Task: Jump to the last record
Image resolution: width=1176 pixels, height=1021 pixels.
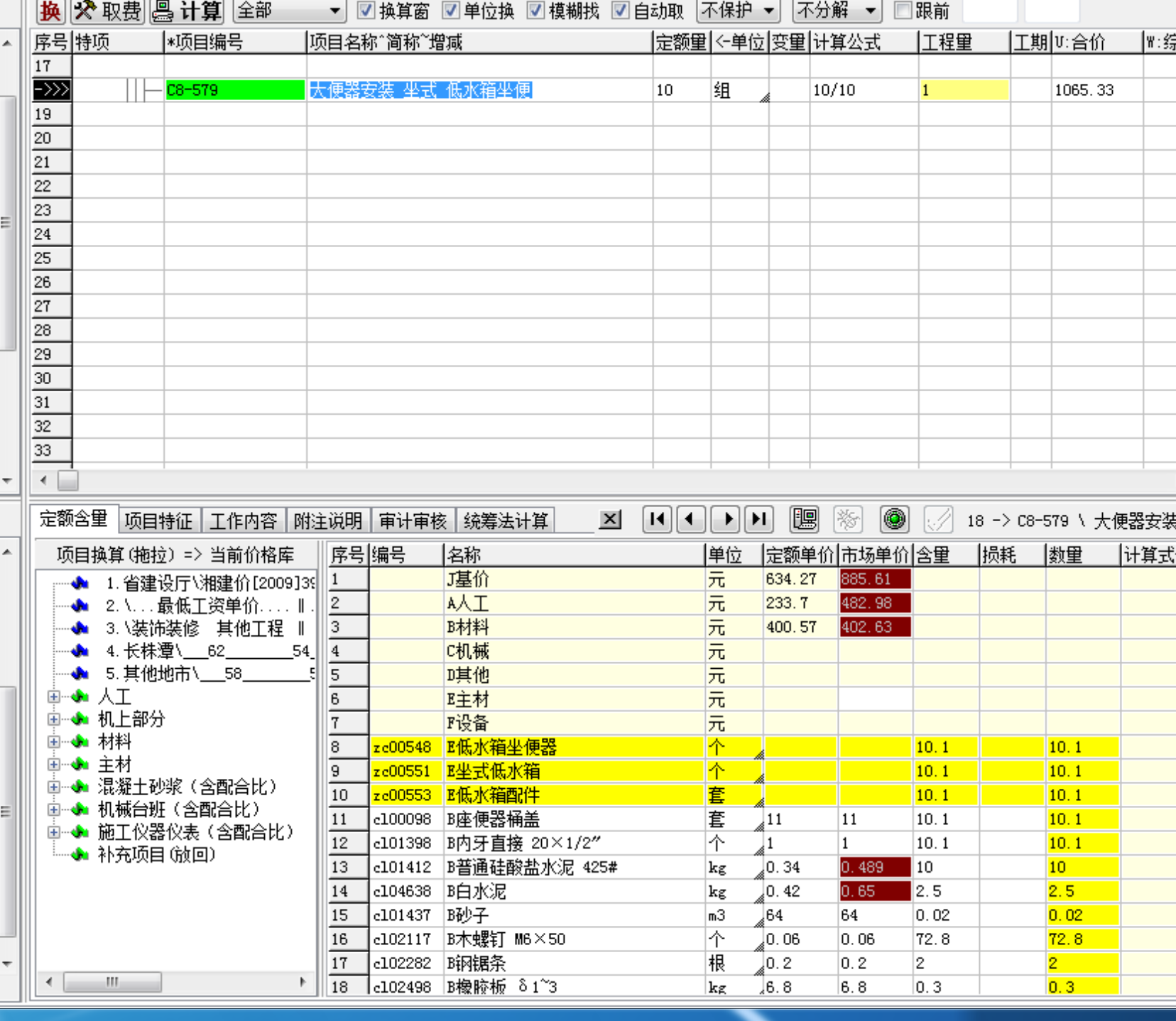Action: click(x=759, y=519)
